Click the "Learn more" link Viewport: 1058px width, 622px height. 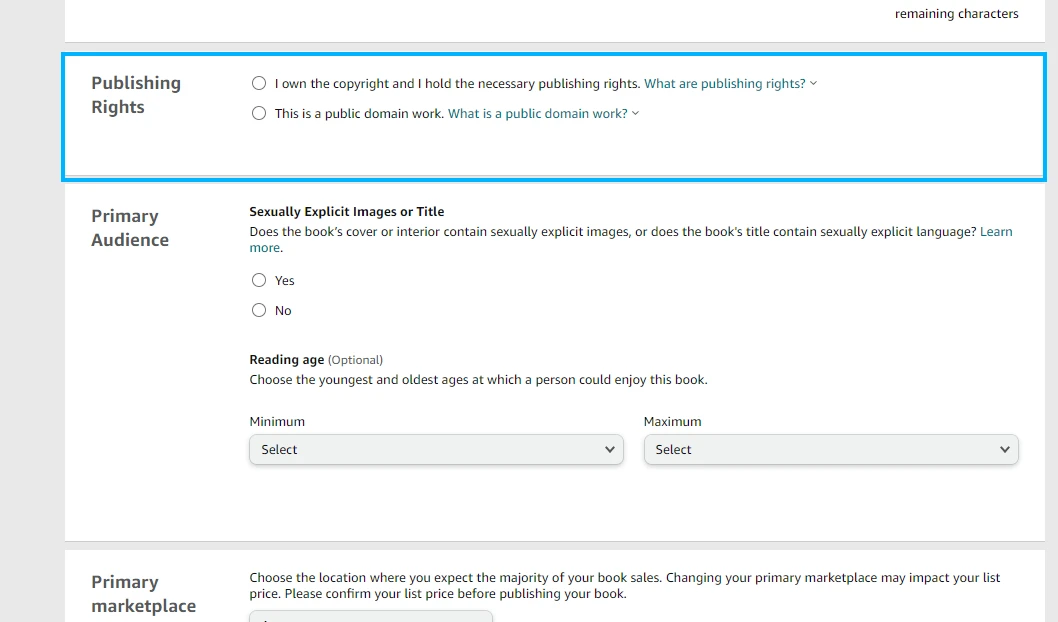(996, 231)
